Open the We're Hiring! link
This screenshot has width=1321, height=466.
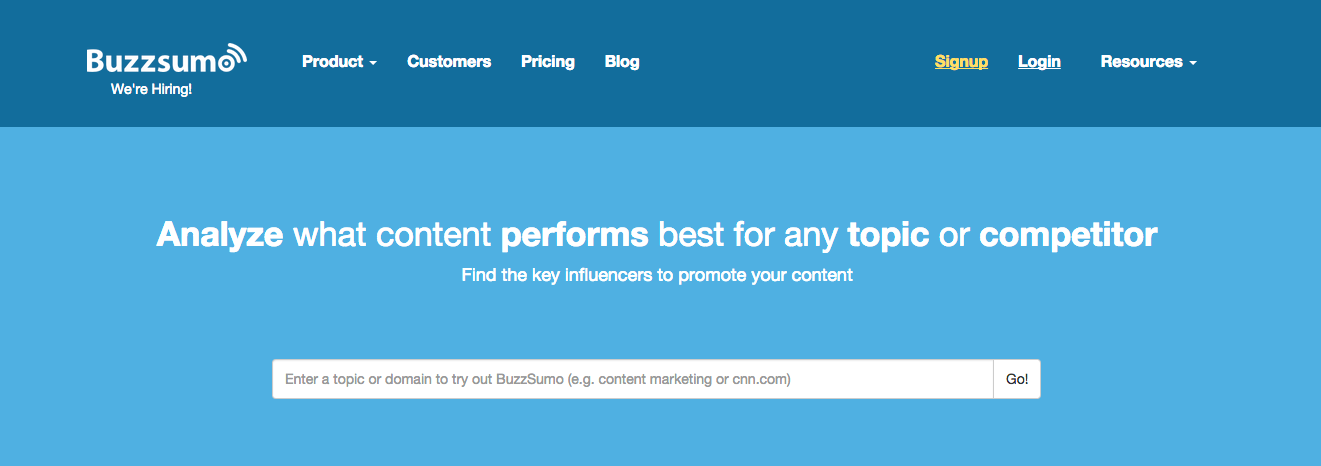tap(151, 90)
